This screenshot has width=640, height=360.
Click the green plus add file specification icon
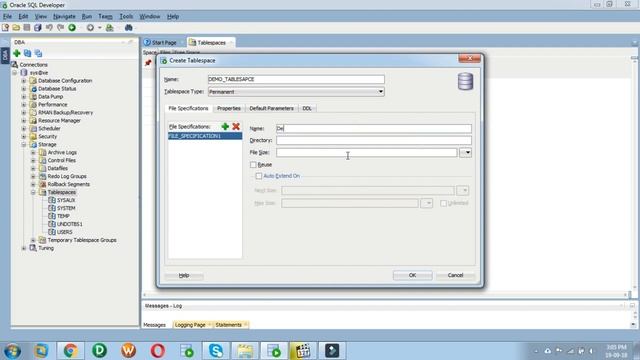225,127
